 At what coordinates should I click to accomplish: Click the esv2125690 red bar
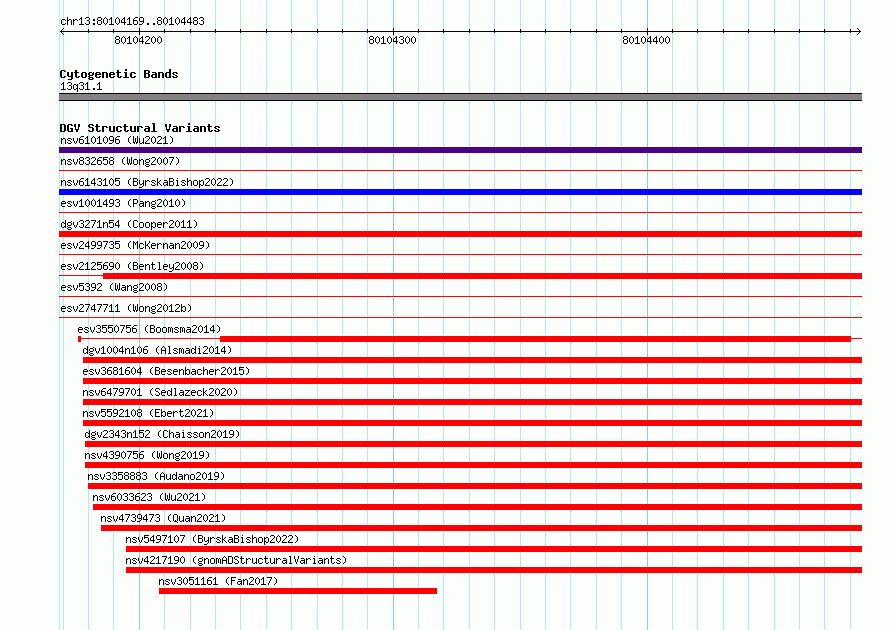click(x=482, y=276)
